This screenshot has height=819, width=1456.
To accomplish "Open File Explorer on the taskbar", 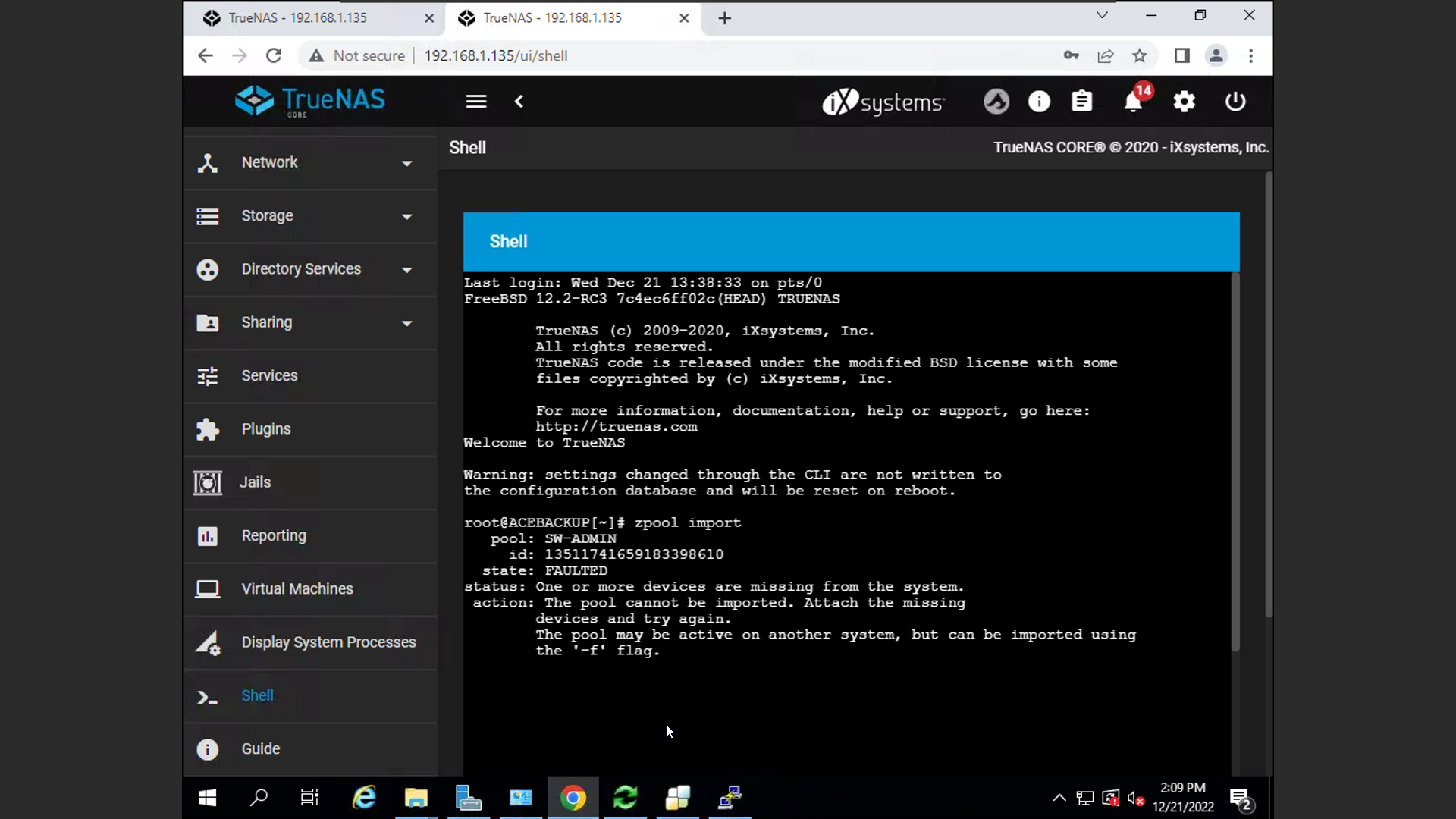I will click(416, 798).
